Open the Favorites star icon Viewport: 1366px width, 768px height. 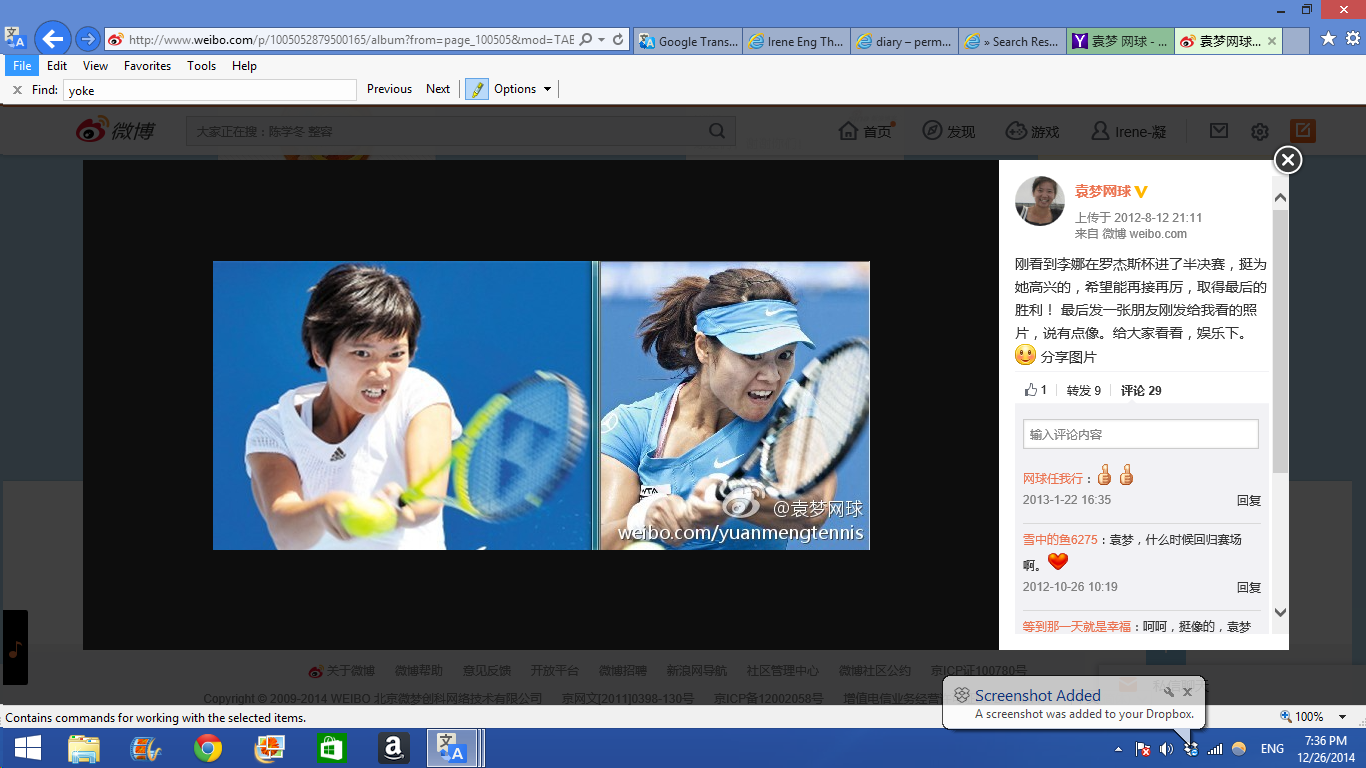pyautogui.click(x=1328, y=39)
